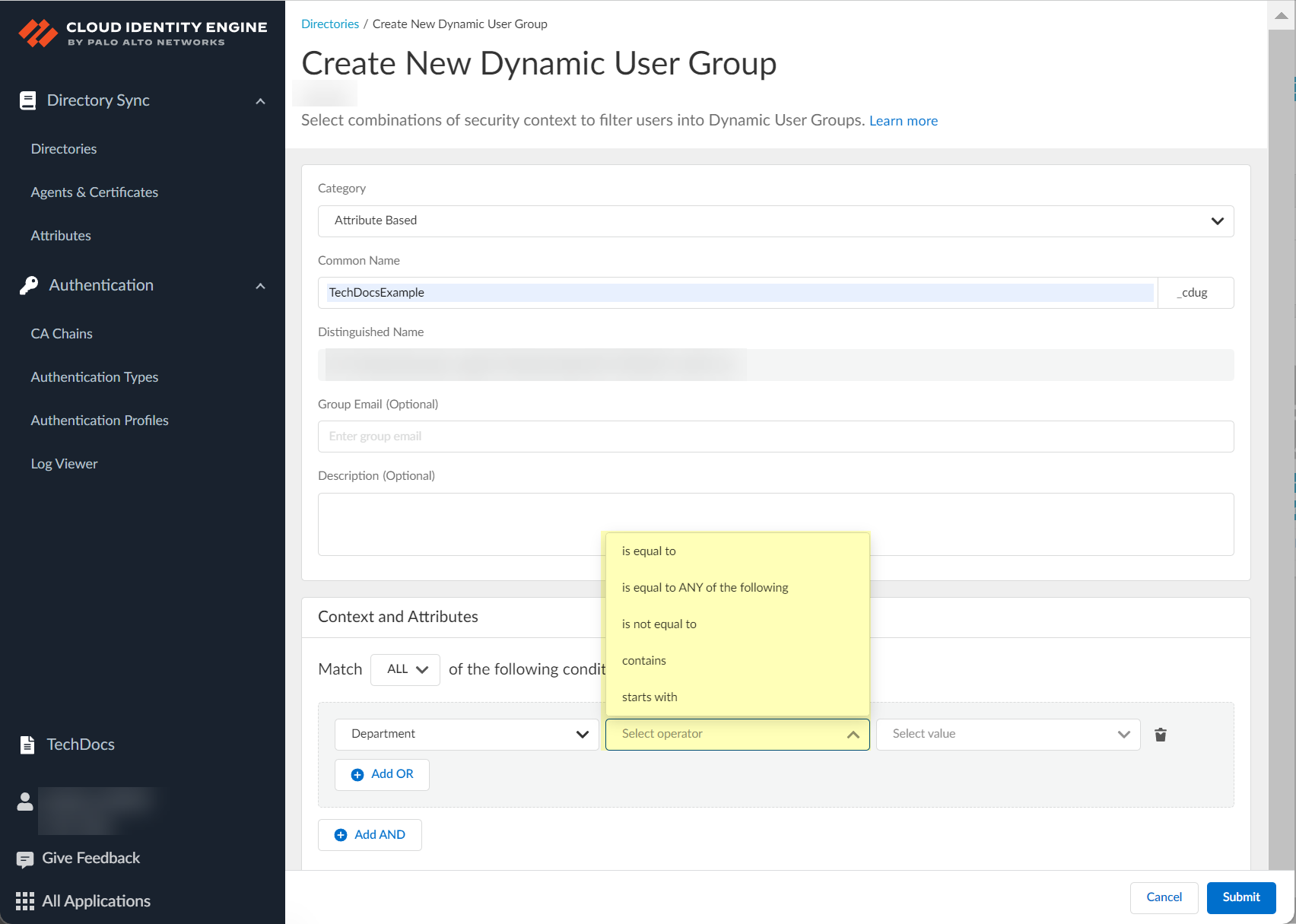The image size is (1296, 924).
Task: Click the user profile icon
Action: tap(25, 802)
